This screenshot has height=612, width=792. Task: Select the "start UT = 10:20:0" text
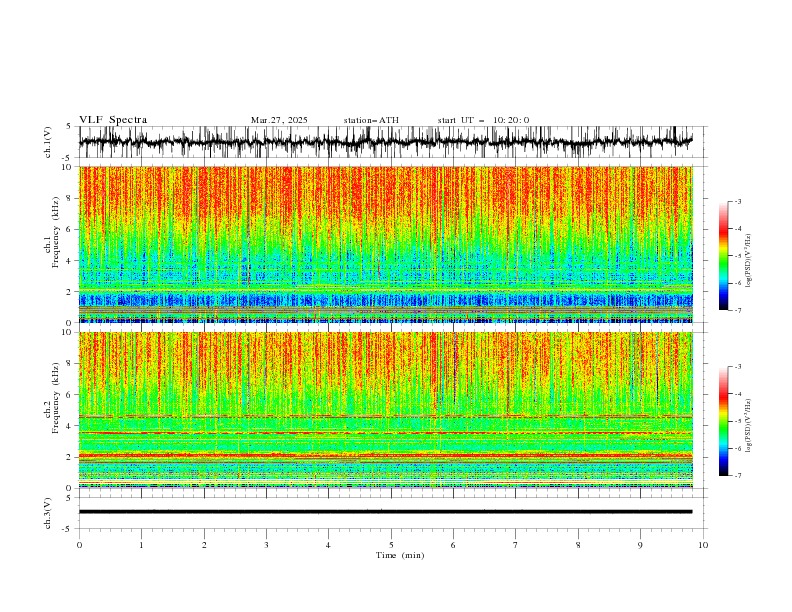[483, 120]
